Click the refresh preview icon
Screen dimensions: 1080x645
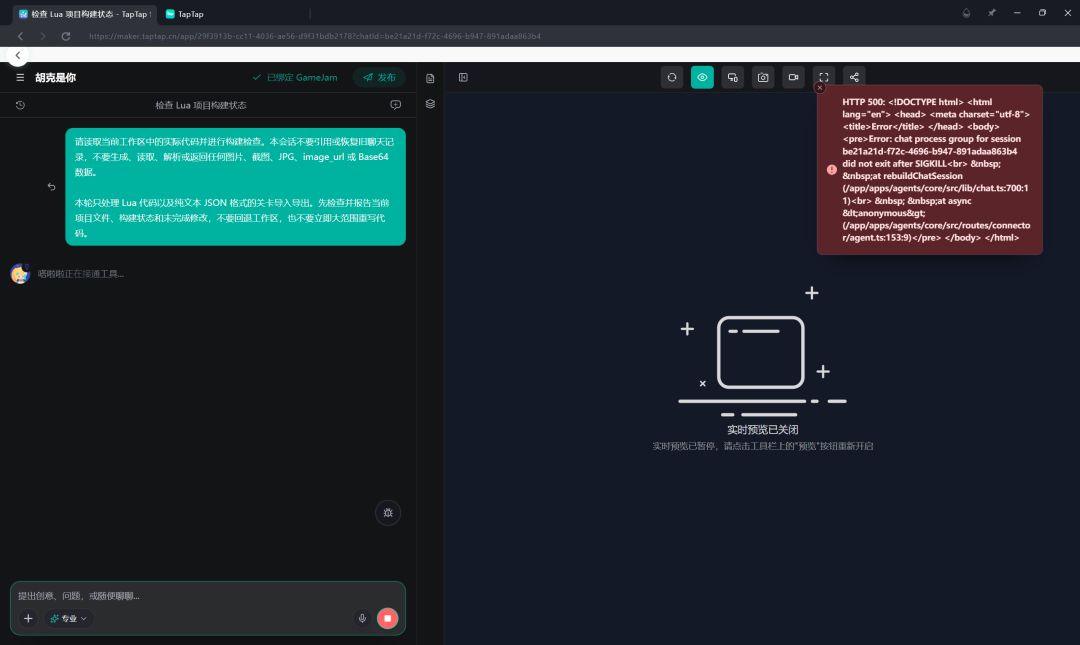tap(672, 78)
